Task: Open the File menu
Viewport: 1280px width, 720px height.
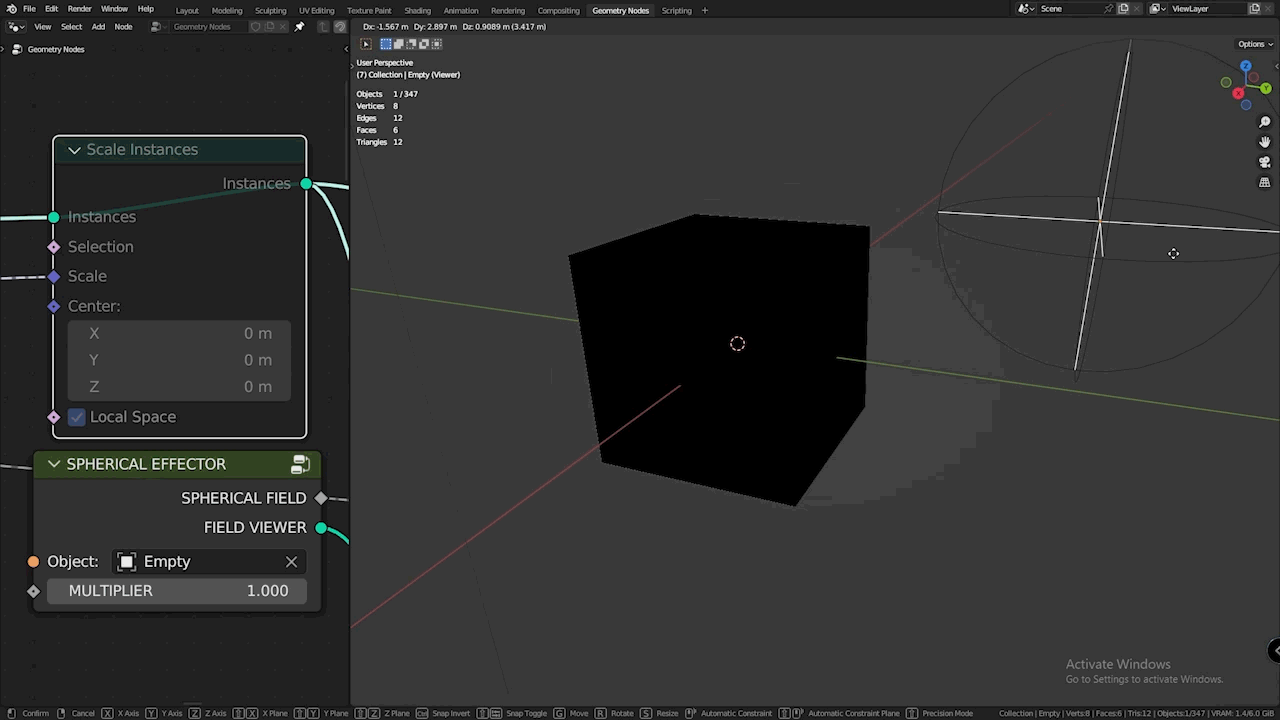Action: coord(30,9)
